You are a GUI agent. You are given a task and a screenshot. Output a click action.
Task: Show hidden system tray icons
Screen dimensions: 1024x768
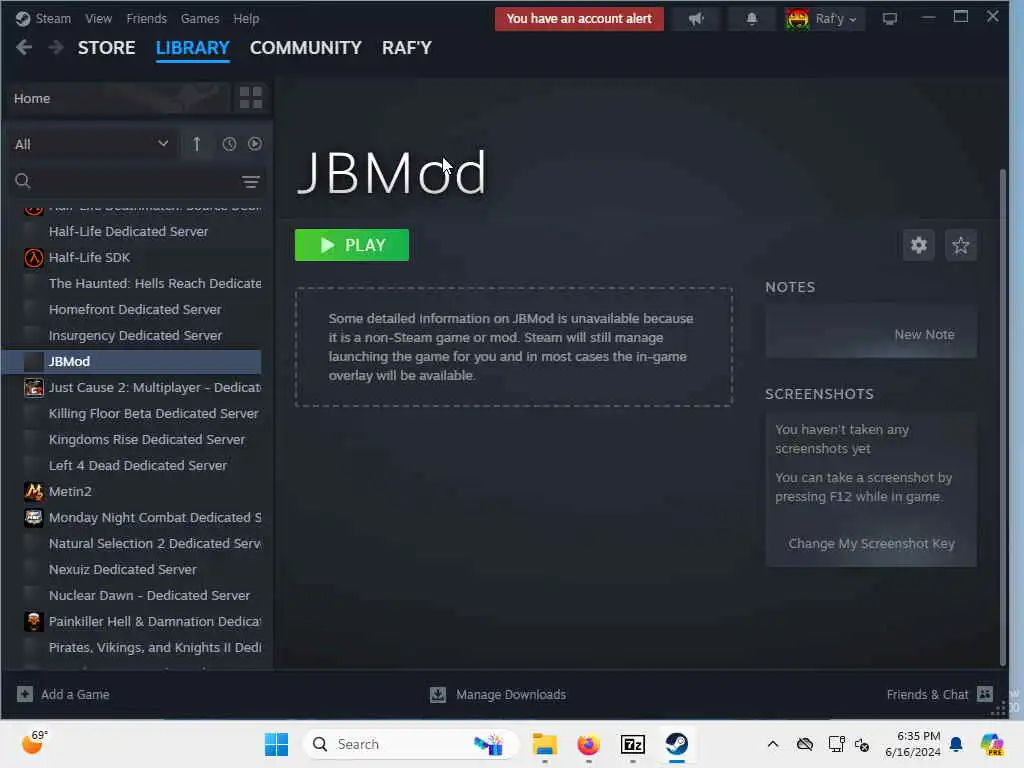pos(773,744)
